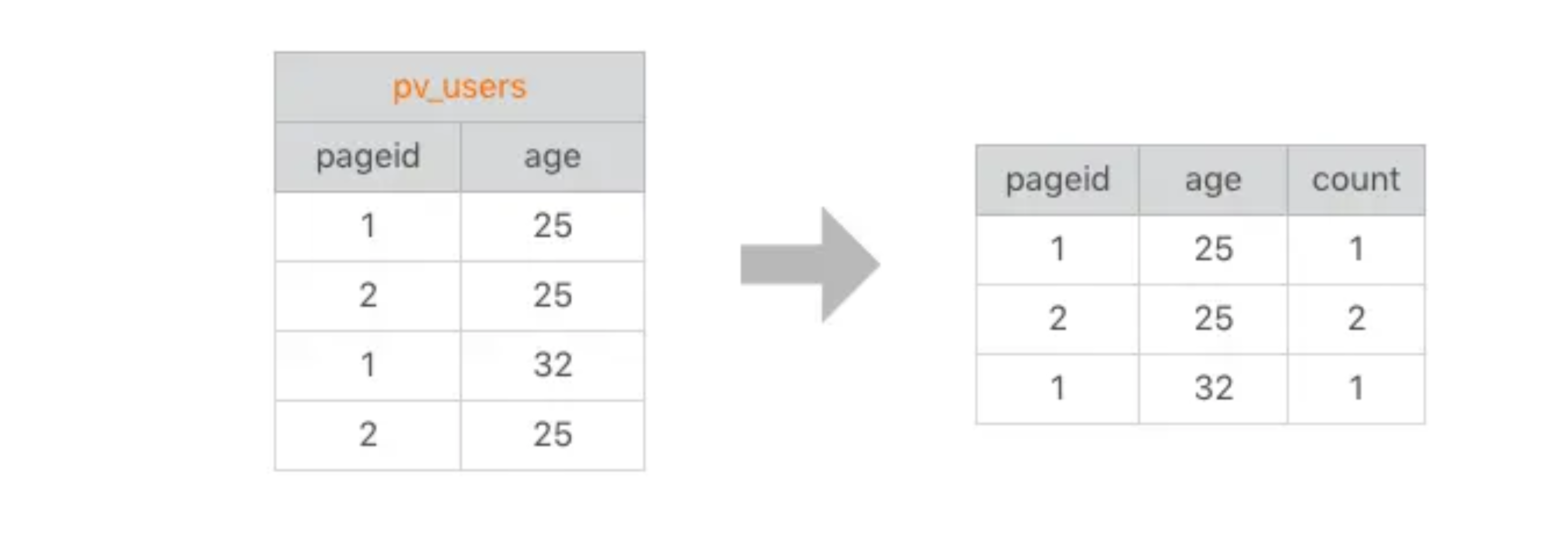Select the last-row count cell in the result table
1568x546 pixels.
pos(1356,388)
